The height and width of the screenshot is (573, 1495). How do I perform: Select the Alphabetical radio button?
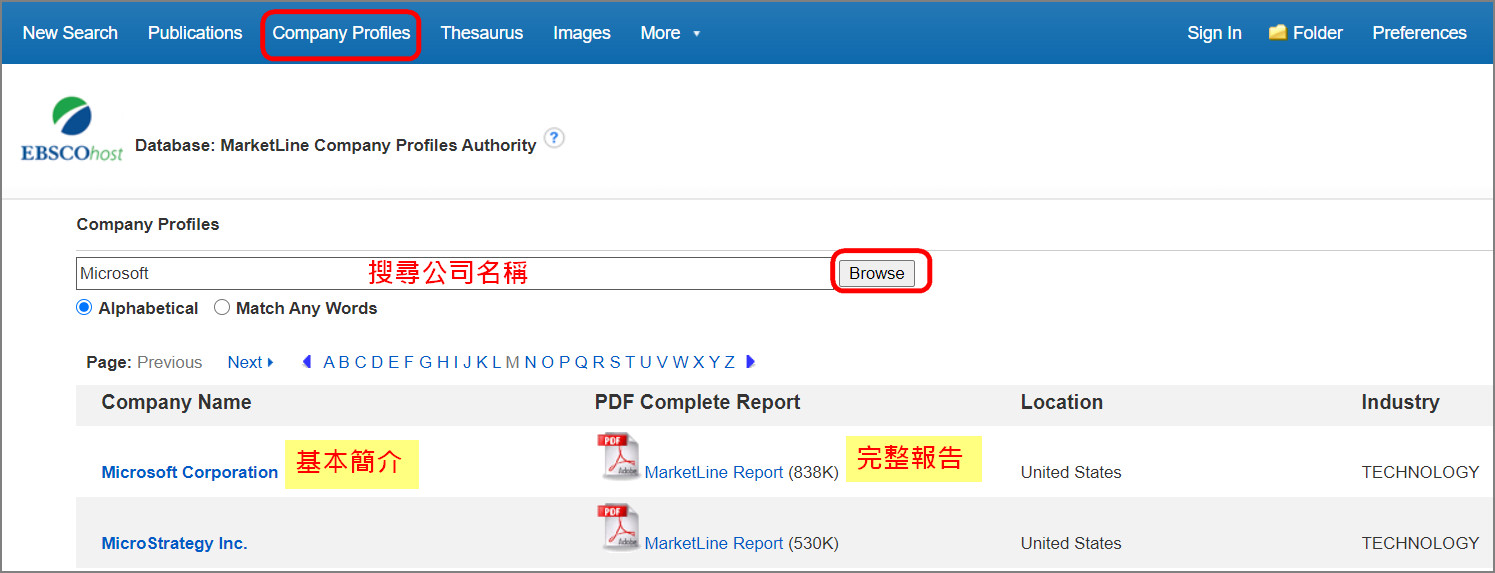pos(84,308)
